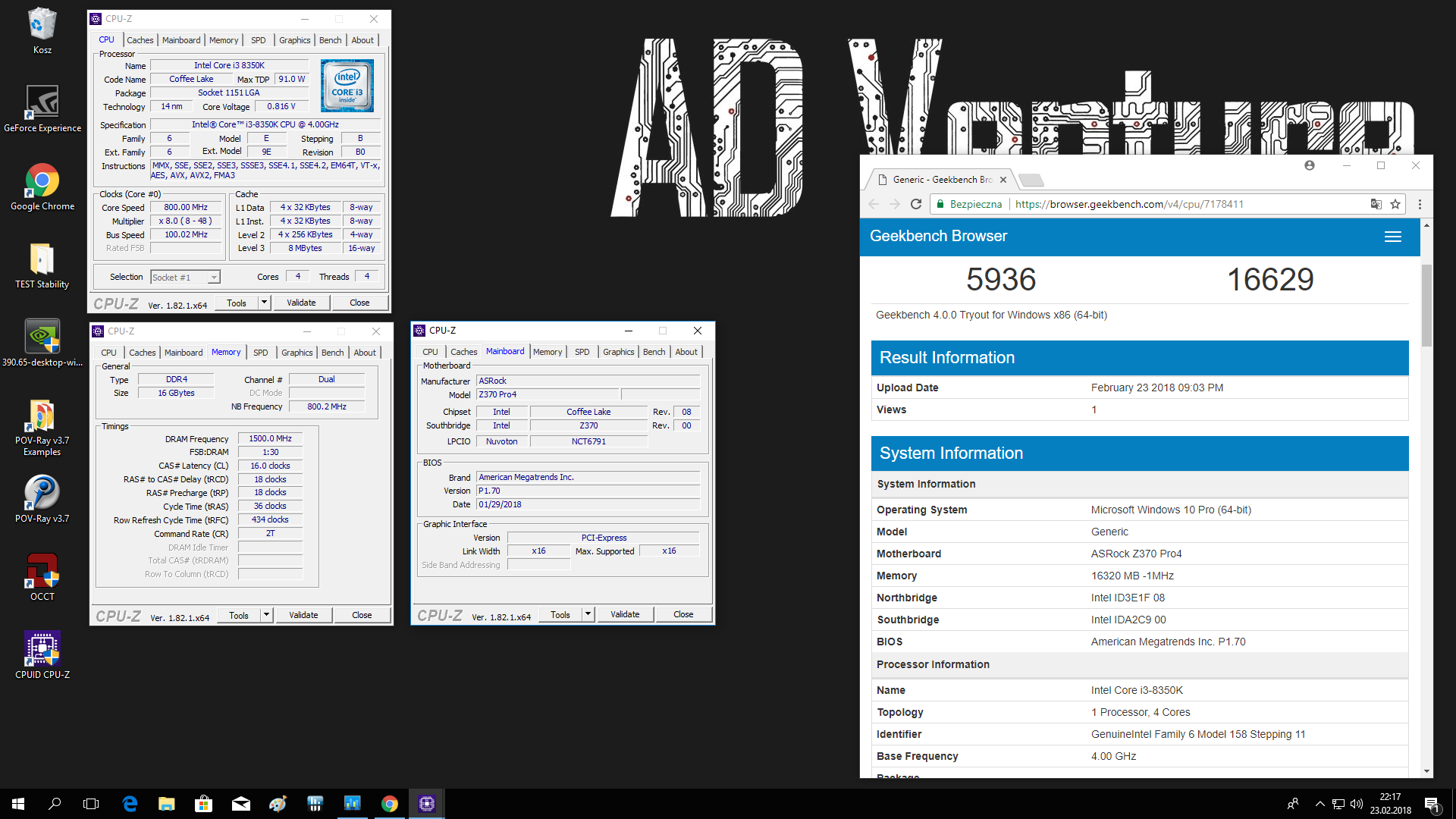Click the 16629 multi-core score
The image size is (1456, 819).
pos(1270,280)
